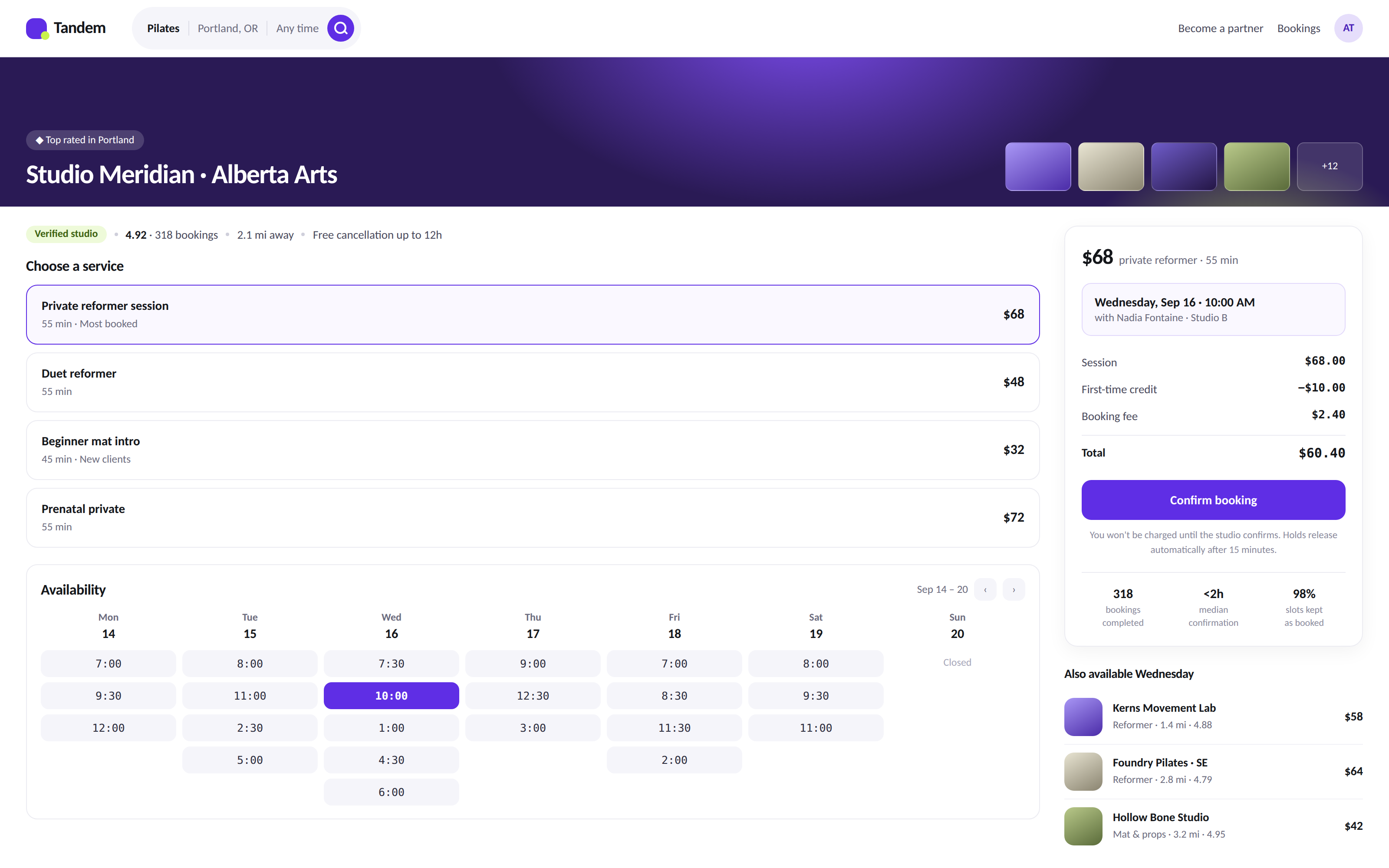Open the Any time filter
1389x868 pixels.
click(x=297, y=28)
